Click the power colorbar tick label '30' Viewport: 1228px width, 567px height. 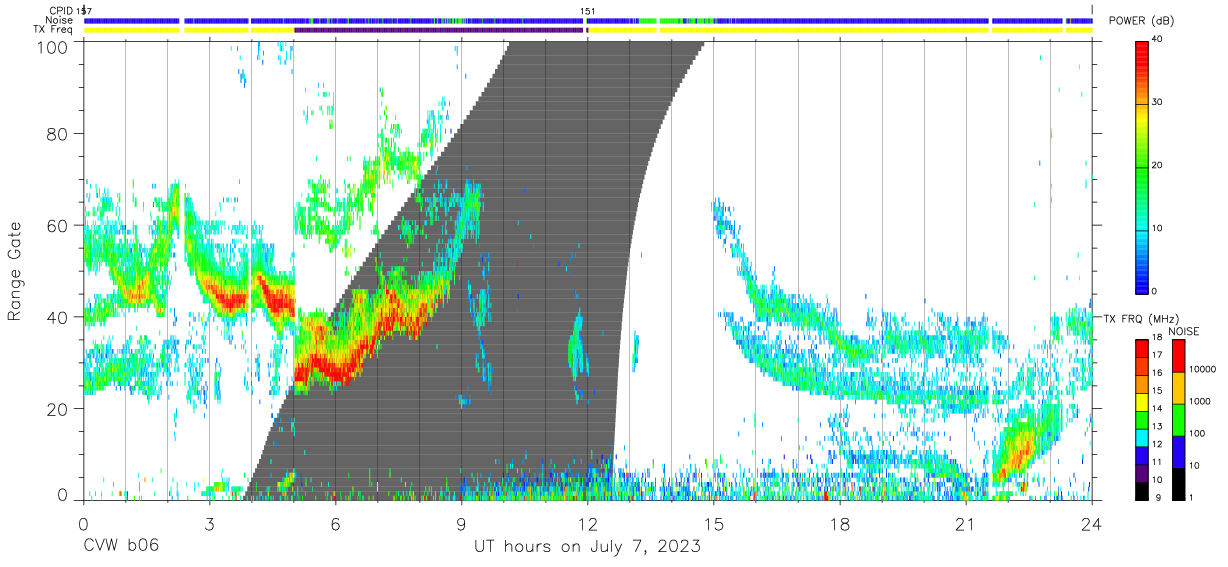tap(1158, 102)
